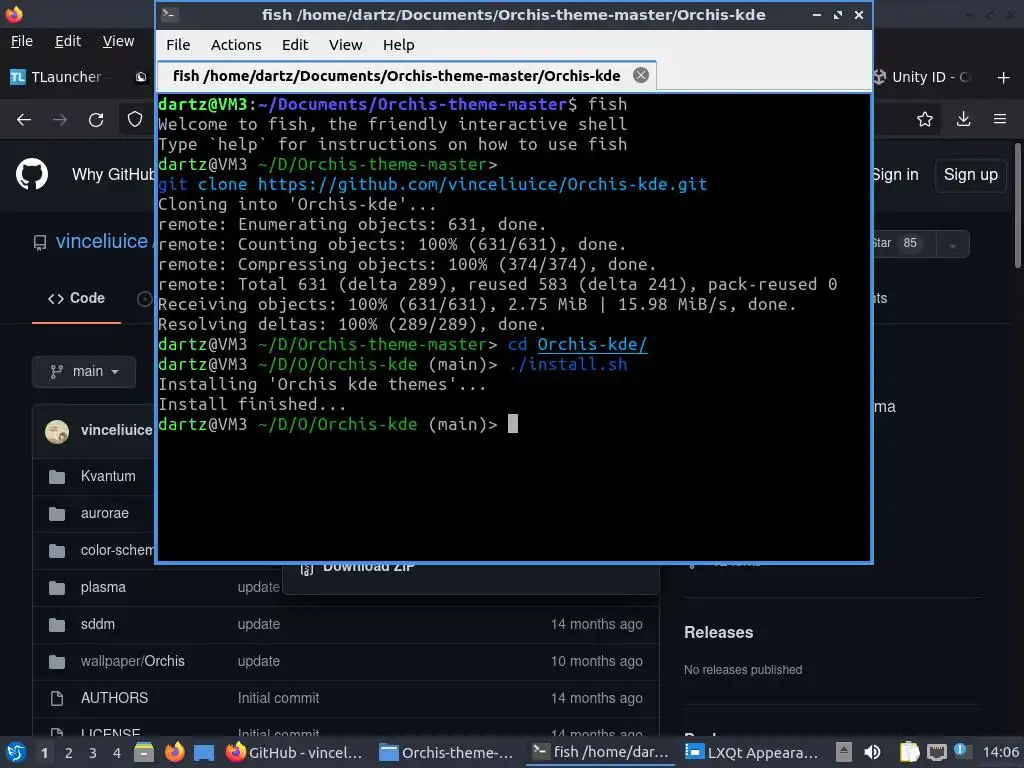This screenshot has width=1024, height=768.
Task: Click the file icon beside AUTHORS
Action: (x=57, y=698)
